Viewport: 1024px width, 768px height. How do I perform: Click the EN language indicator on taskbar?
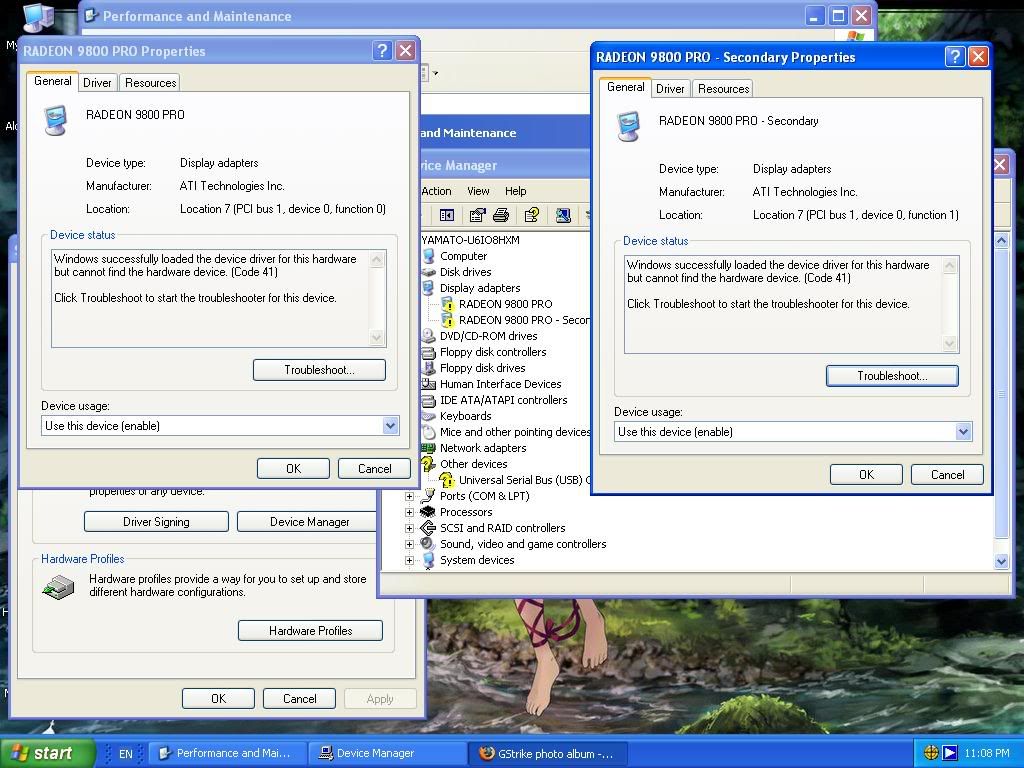[x=125, y=754]
